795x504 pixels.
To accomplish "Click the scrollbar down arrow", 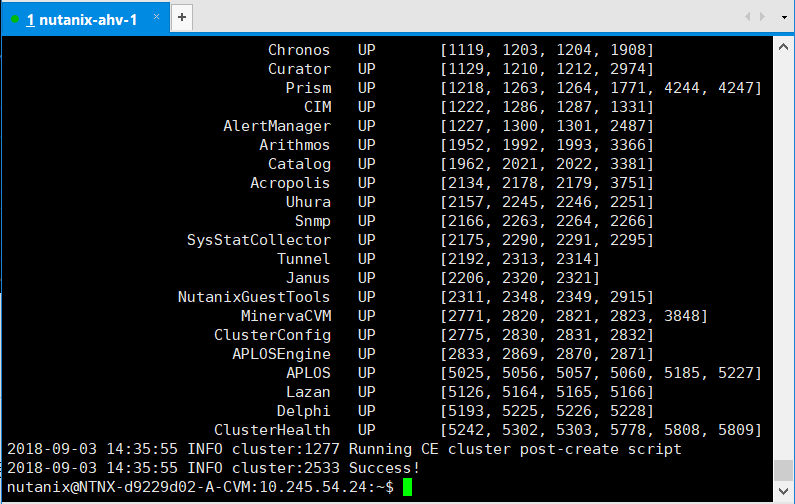I will [x=783, y=490].
